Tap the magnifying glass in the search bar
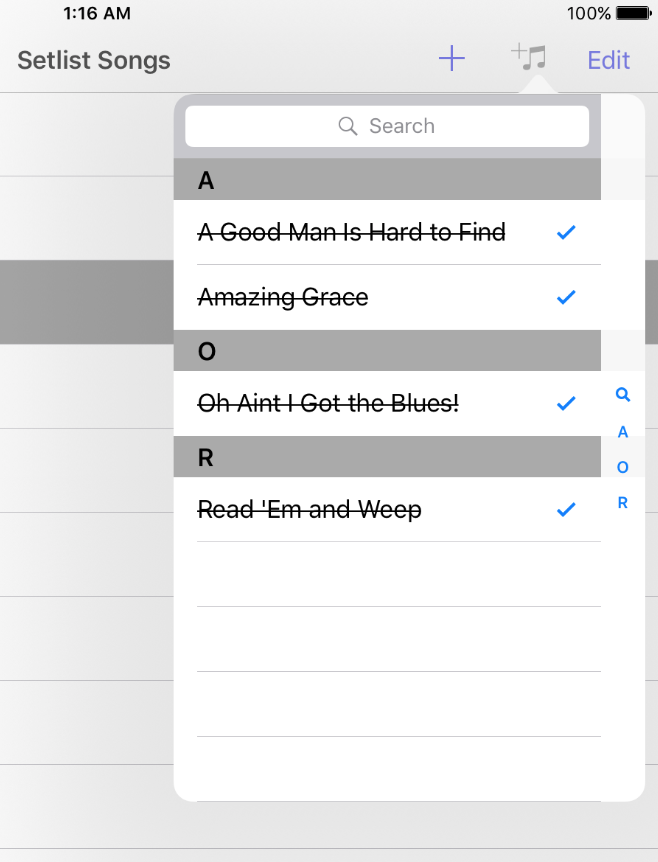Image resolution: width=658 pixels, height=862 pixels. (348, 126)
